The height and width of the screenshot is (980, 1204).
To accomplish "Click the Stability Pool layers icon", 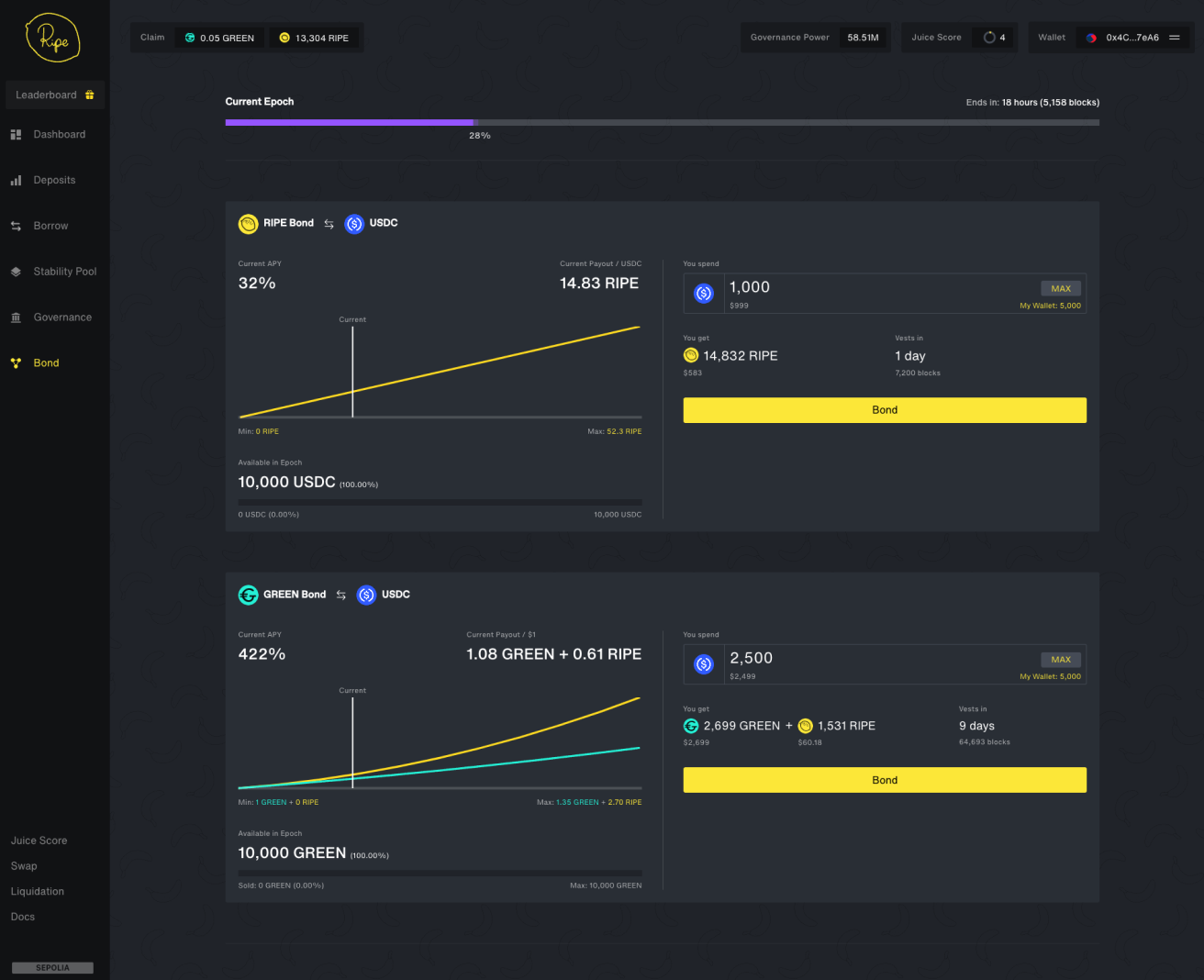I will pyautogui.click(x=16, y=273).
